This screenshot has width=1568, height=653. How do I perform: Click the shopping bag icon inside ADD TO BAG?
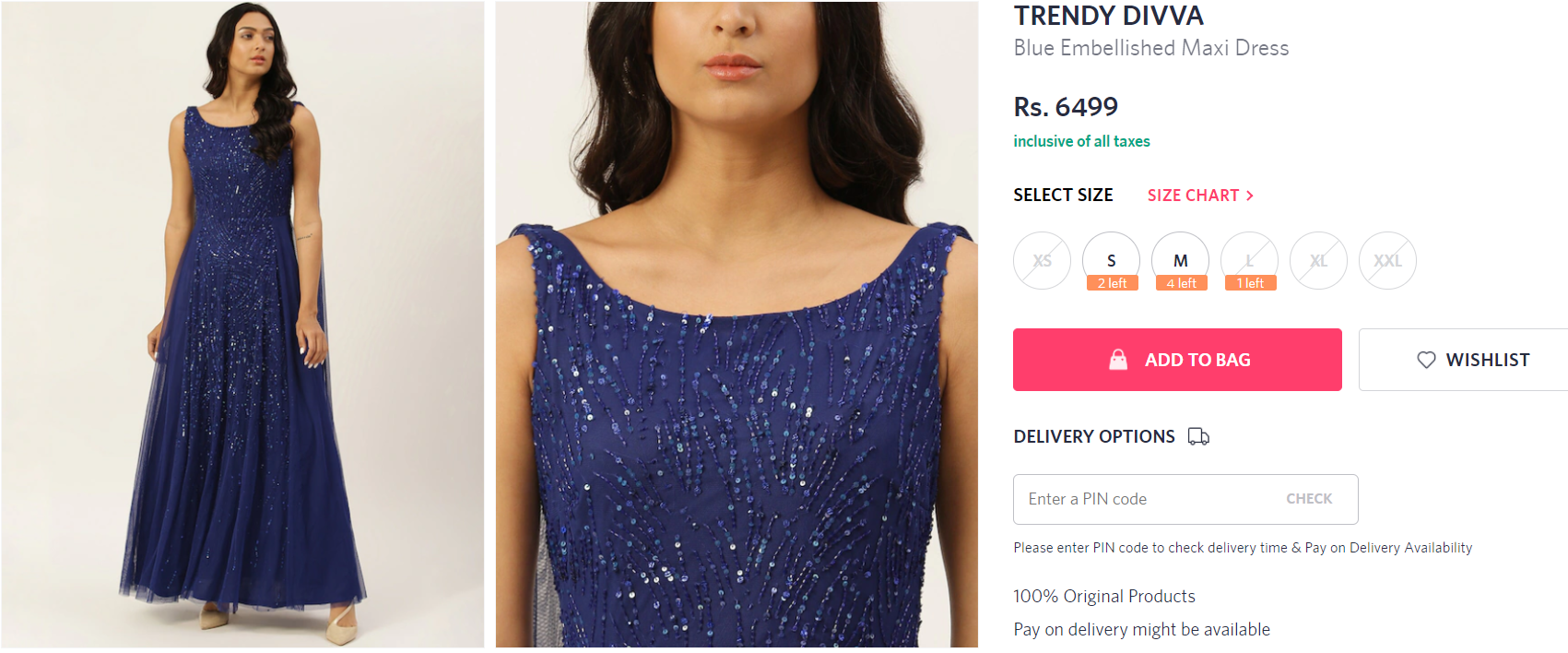pos(1118,360)
